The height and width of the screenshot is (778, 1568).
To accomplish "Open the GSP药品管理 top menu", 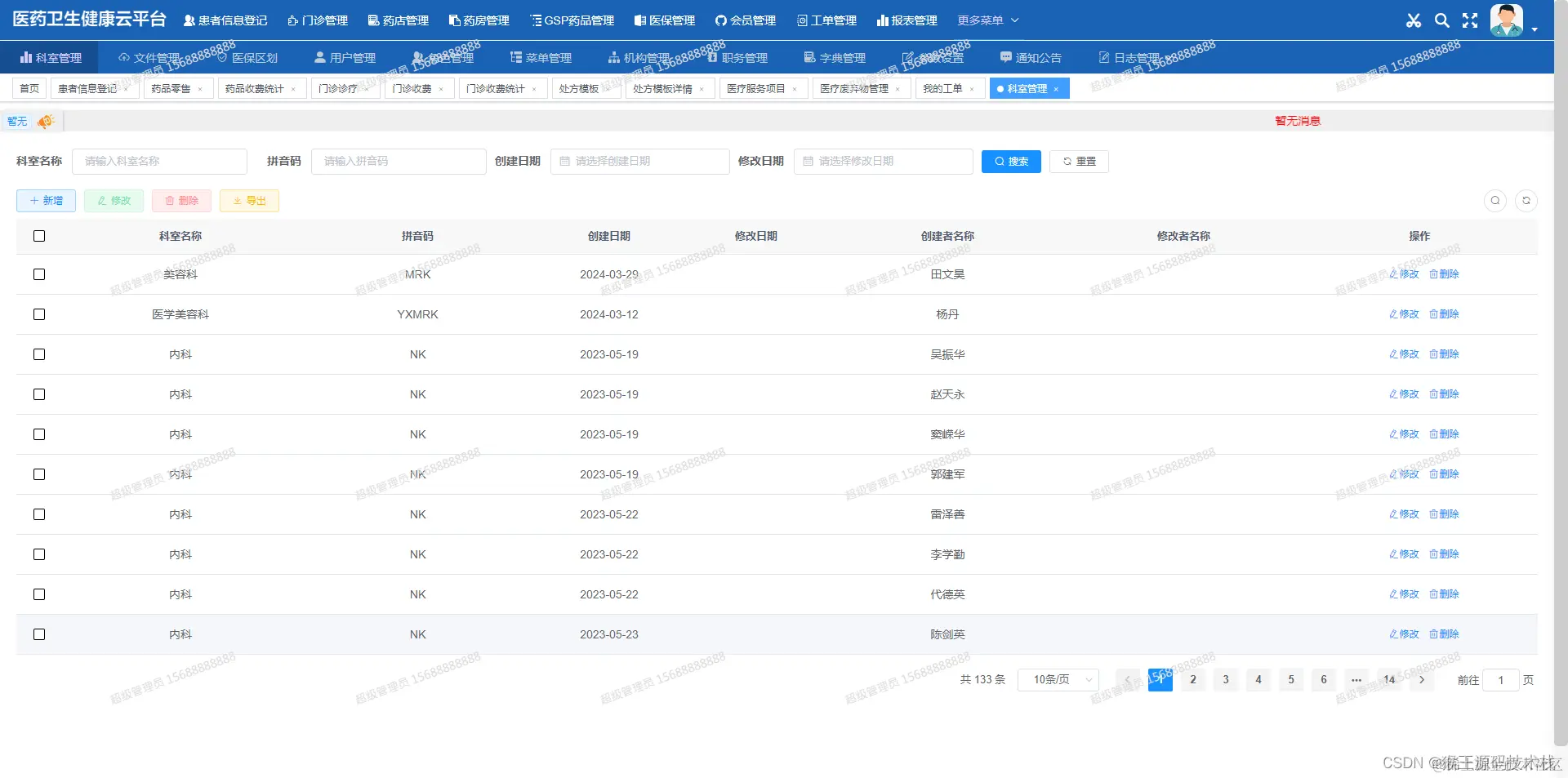I will pos(572,20).
